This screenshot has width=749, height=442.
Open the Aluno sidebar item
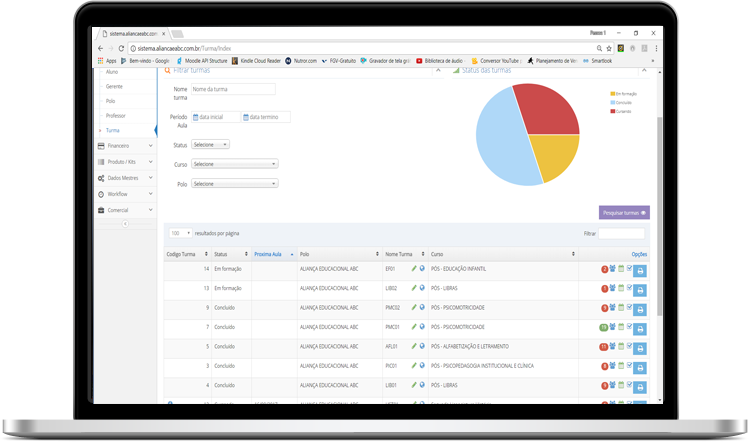(x=112, y=72)
